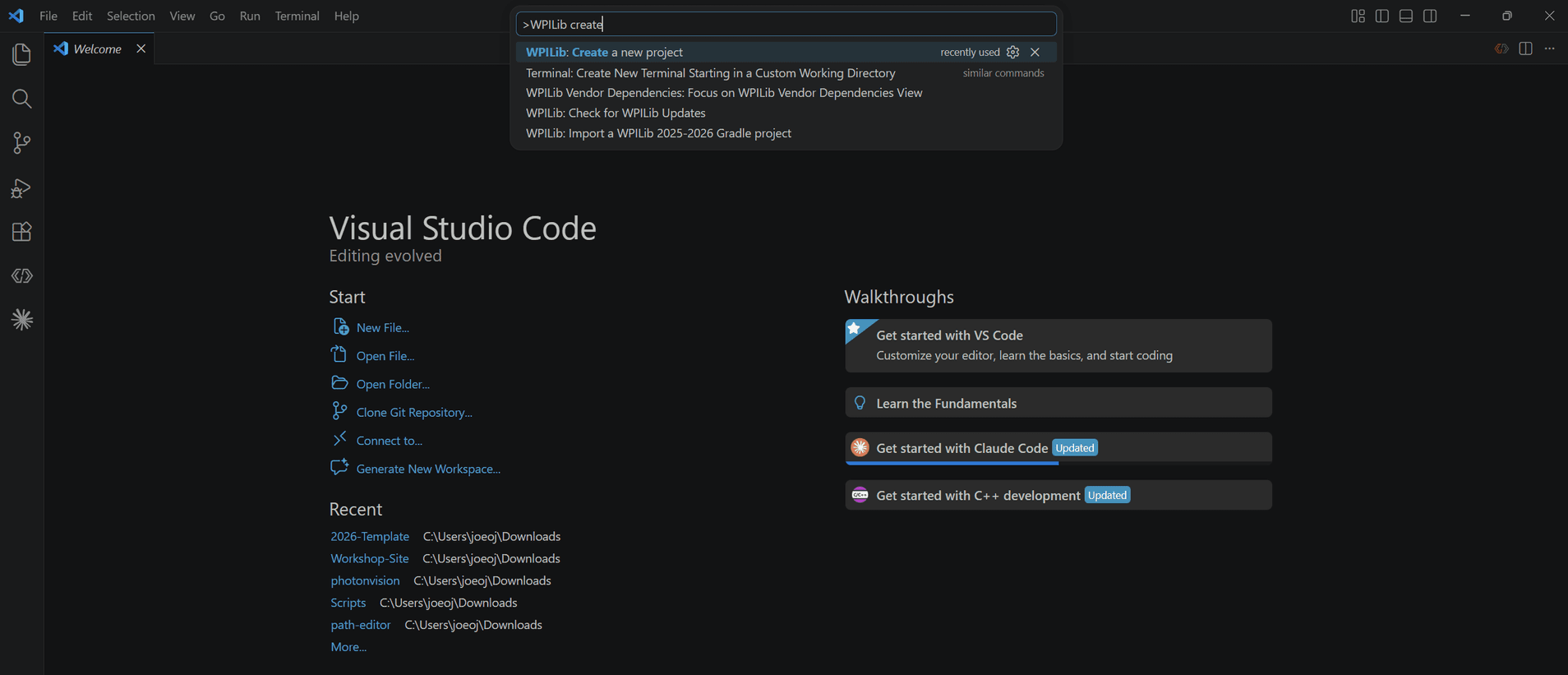Toggle the Primary Side Bar

pos(1382,16)
